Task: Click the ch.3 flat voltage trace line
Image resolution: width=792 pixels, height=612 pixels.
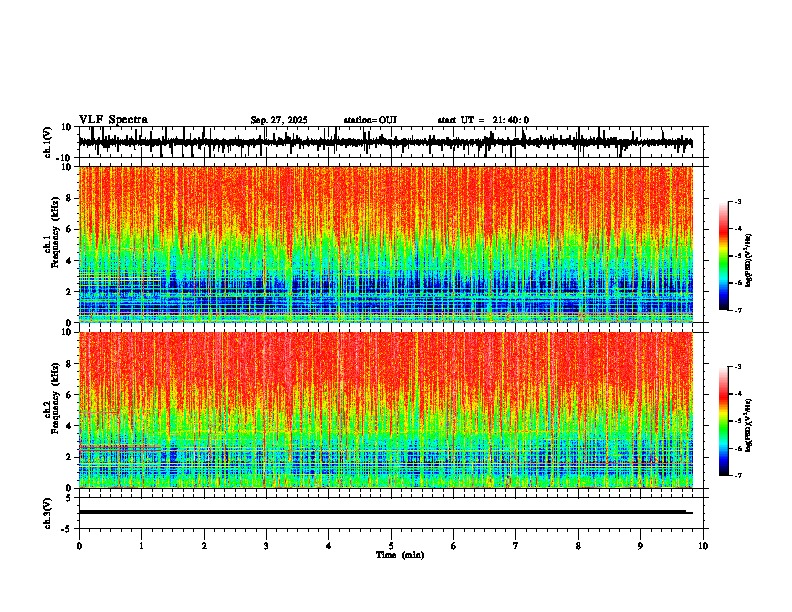Action: pos(386,512)
